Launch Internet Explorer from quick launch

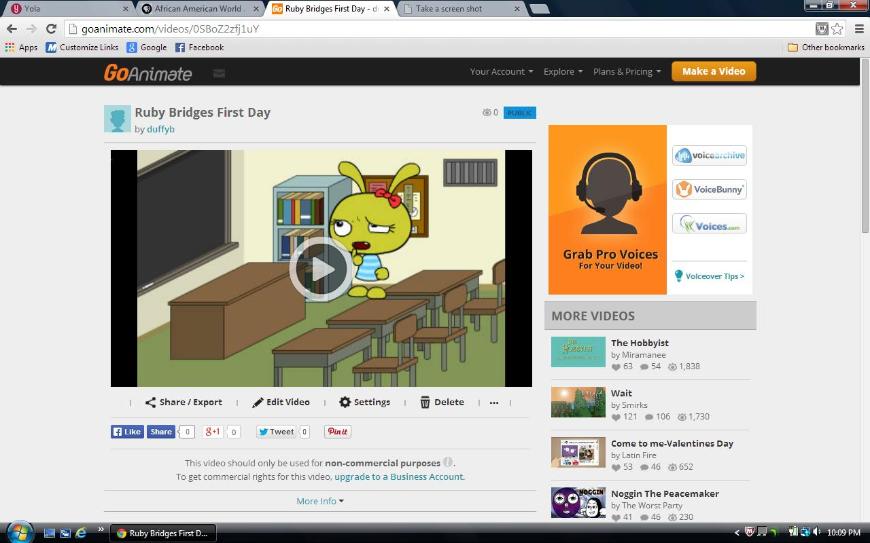click(x=81, y=533)
